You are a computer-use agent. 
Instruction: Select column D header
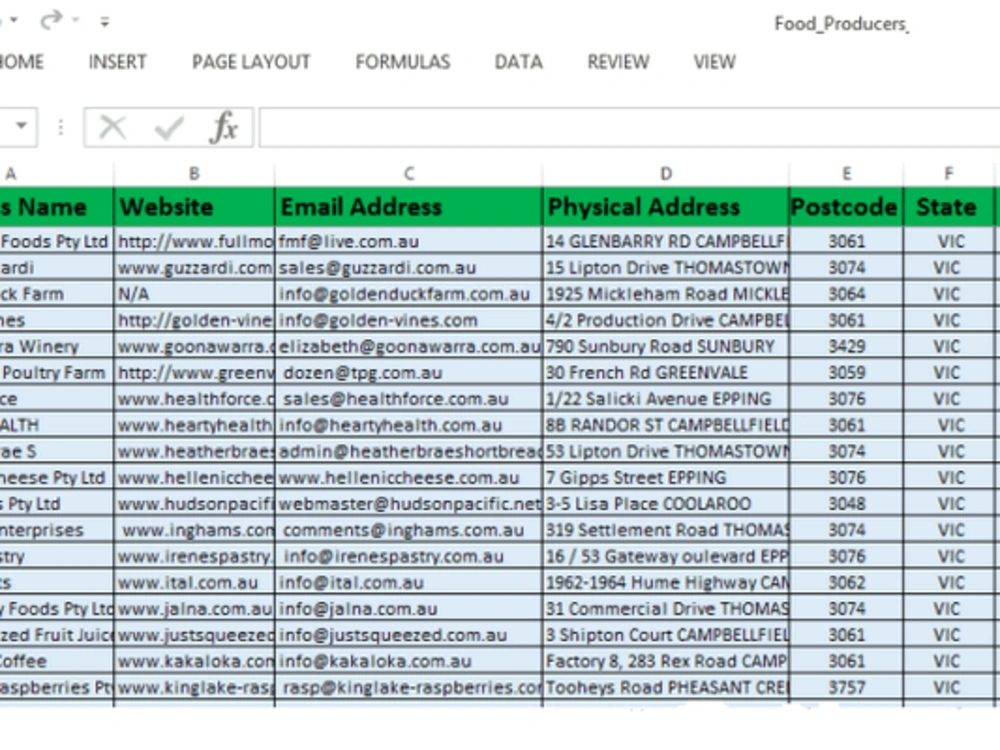point(666,173)
